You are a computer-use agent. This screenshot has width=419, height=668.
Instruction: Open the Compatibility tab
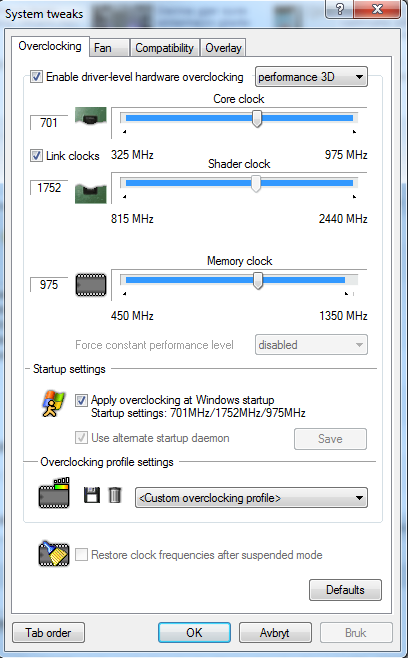(164, 48)
